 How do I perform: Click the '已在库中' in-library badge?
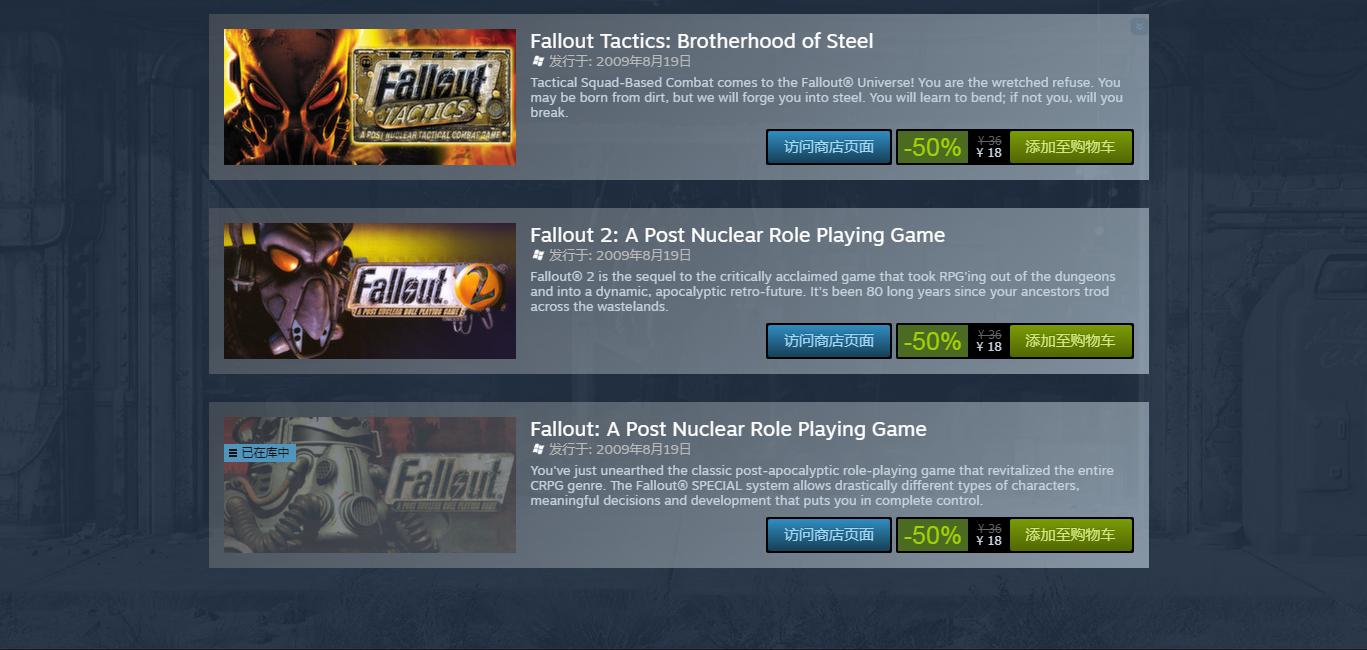pyautogui.click(x=260, y=453)
